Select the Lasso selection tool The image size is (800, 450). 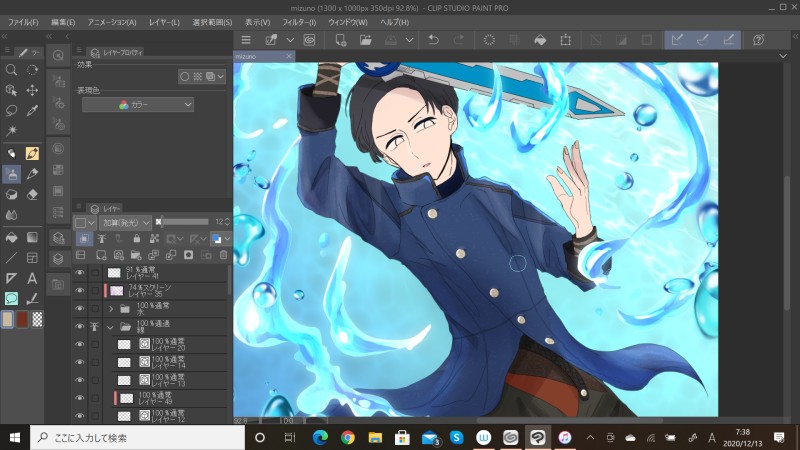pyautogui.click(x=11, y=111)
